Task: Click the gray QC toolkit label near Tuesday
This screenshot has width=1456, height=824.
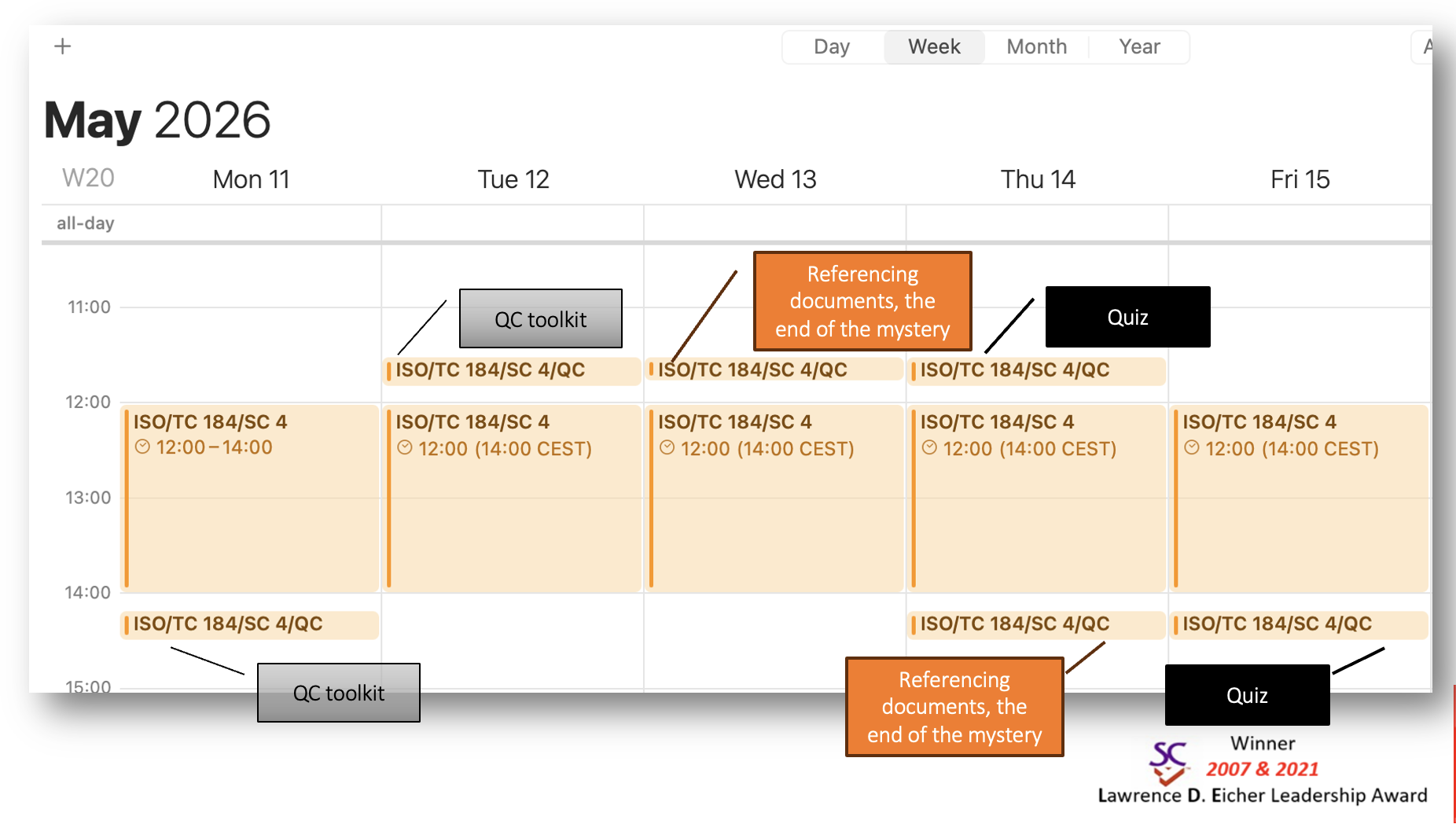Action: 541,318
